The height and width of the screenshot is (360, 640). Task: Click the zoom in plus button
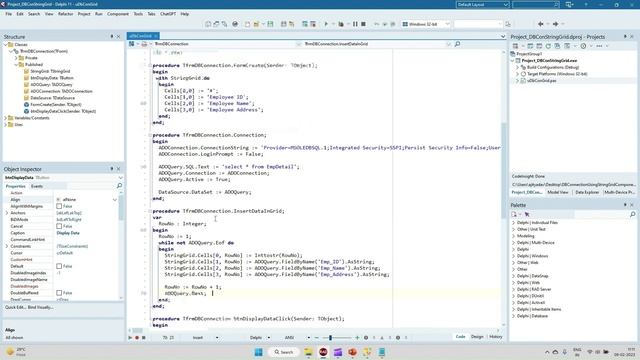[357, 338]
